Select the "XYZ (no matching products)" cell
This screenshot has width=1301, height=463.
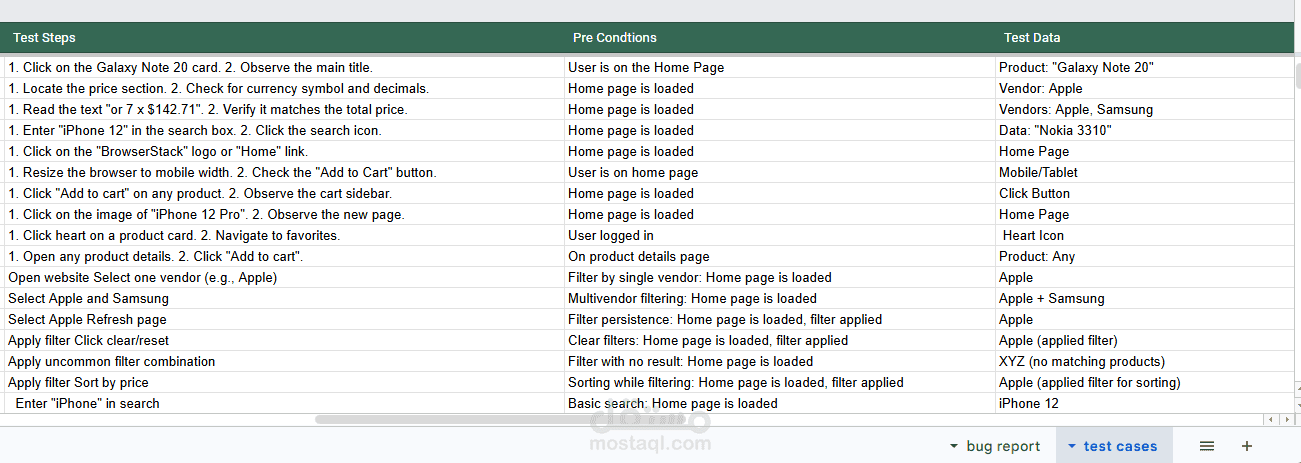pyautogui.click(x=1082, y=361)
